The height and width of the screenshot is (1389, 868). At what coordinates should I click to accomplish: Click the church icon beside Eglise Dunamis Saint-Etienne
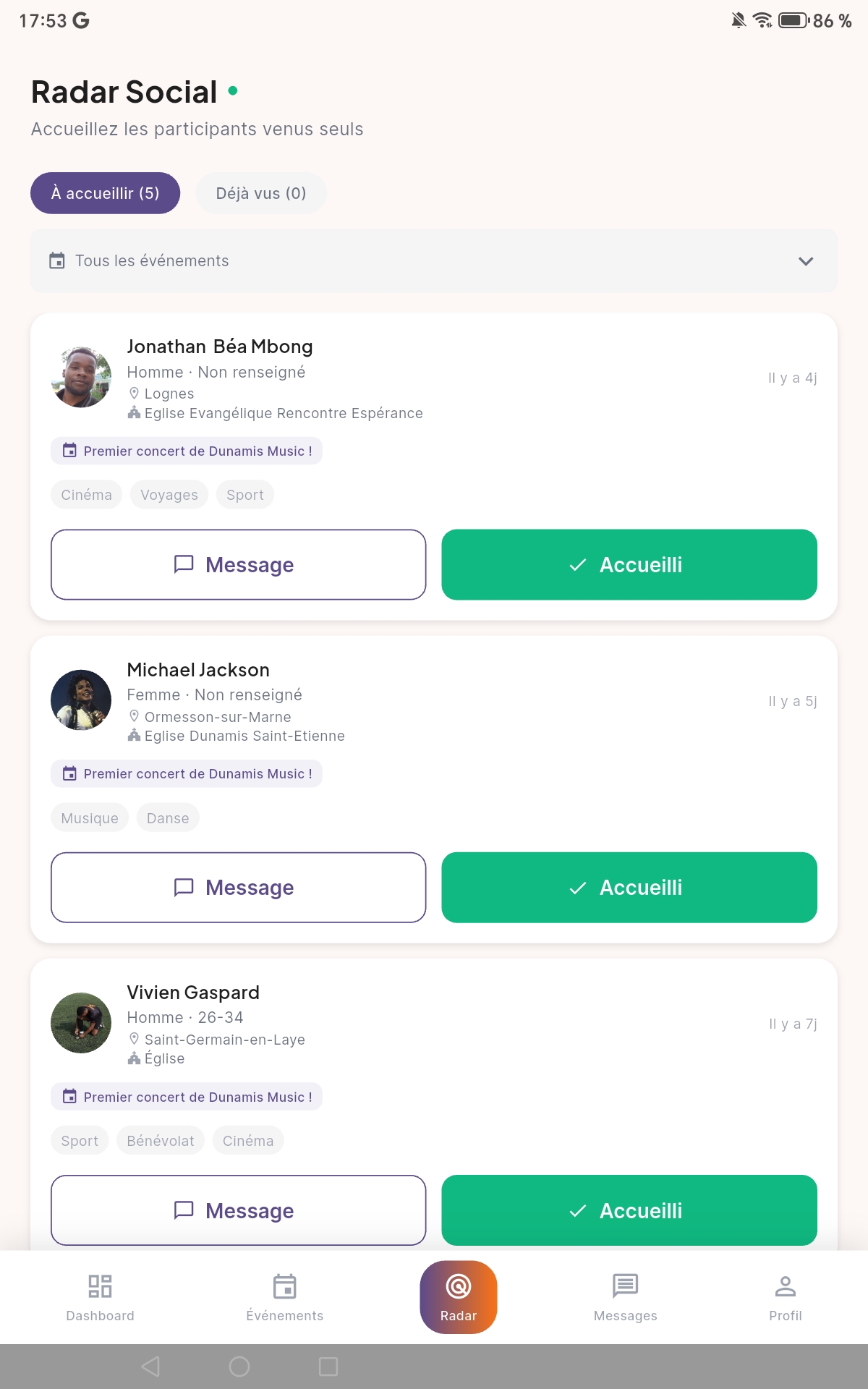coord(135,735)
